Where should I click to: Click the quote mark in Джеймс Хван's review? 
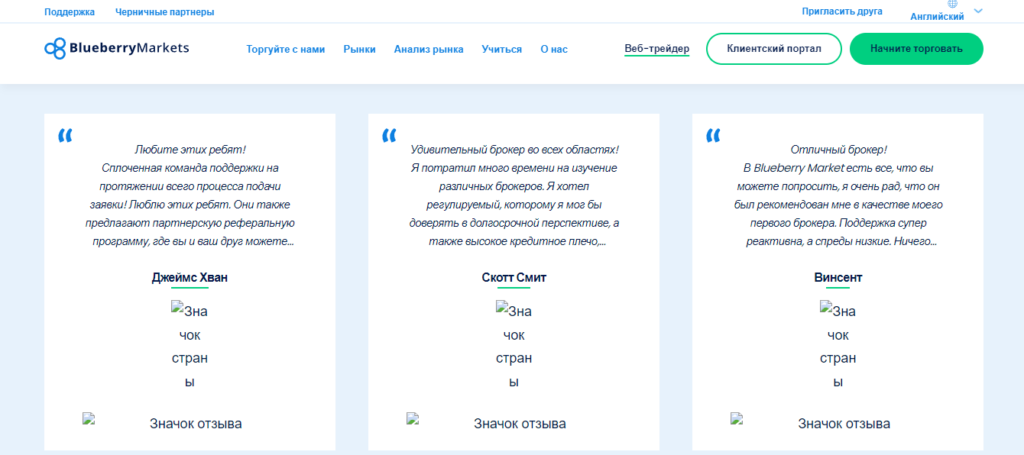(x=65, y=136)
